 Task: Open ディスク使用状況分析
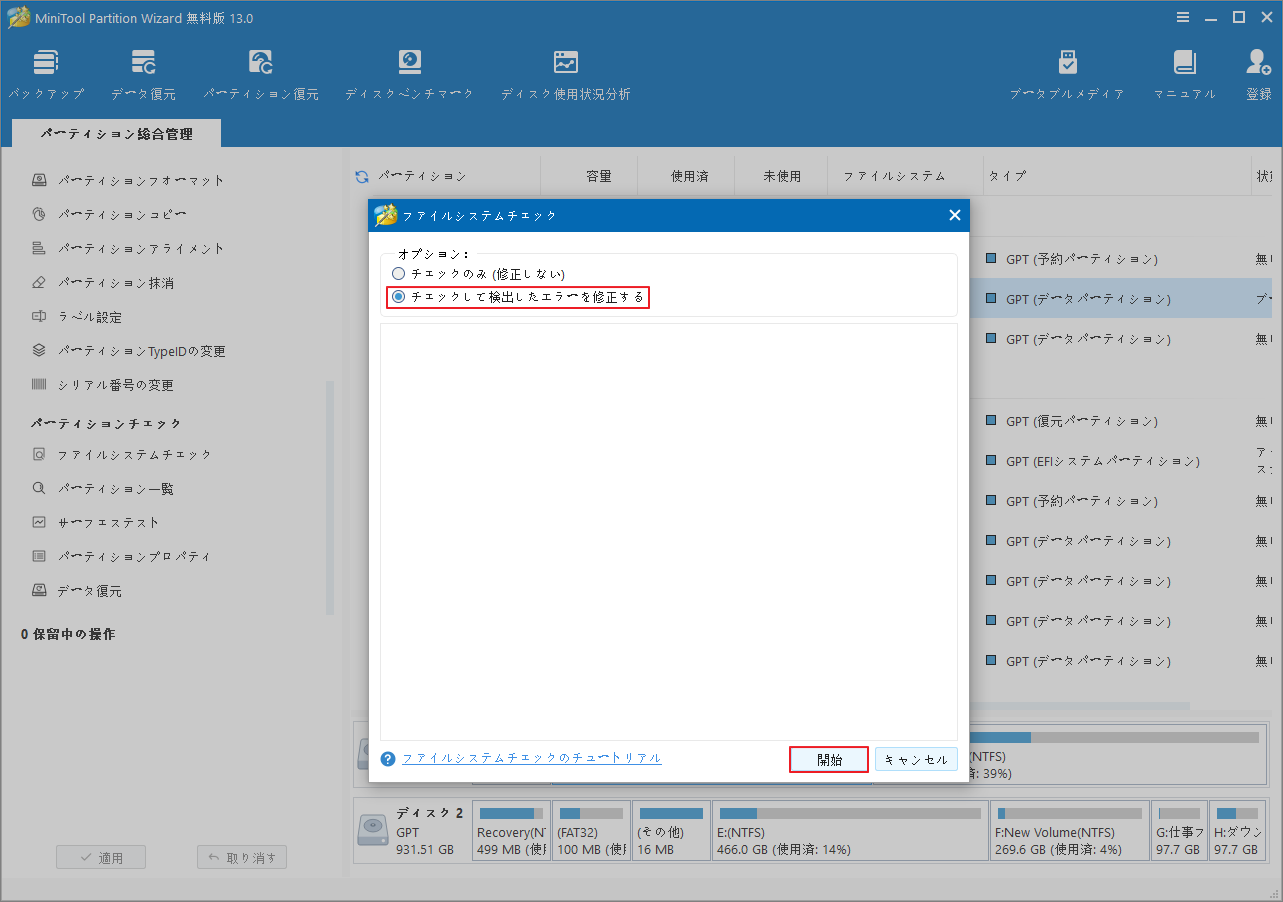[565, 72]
